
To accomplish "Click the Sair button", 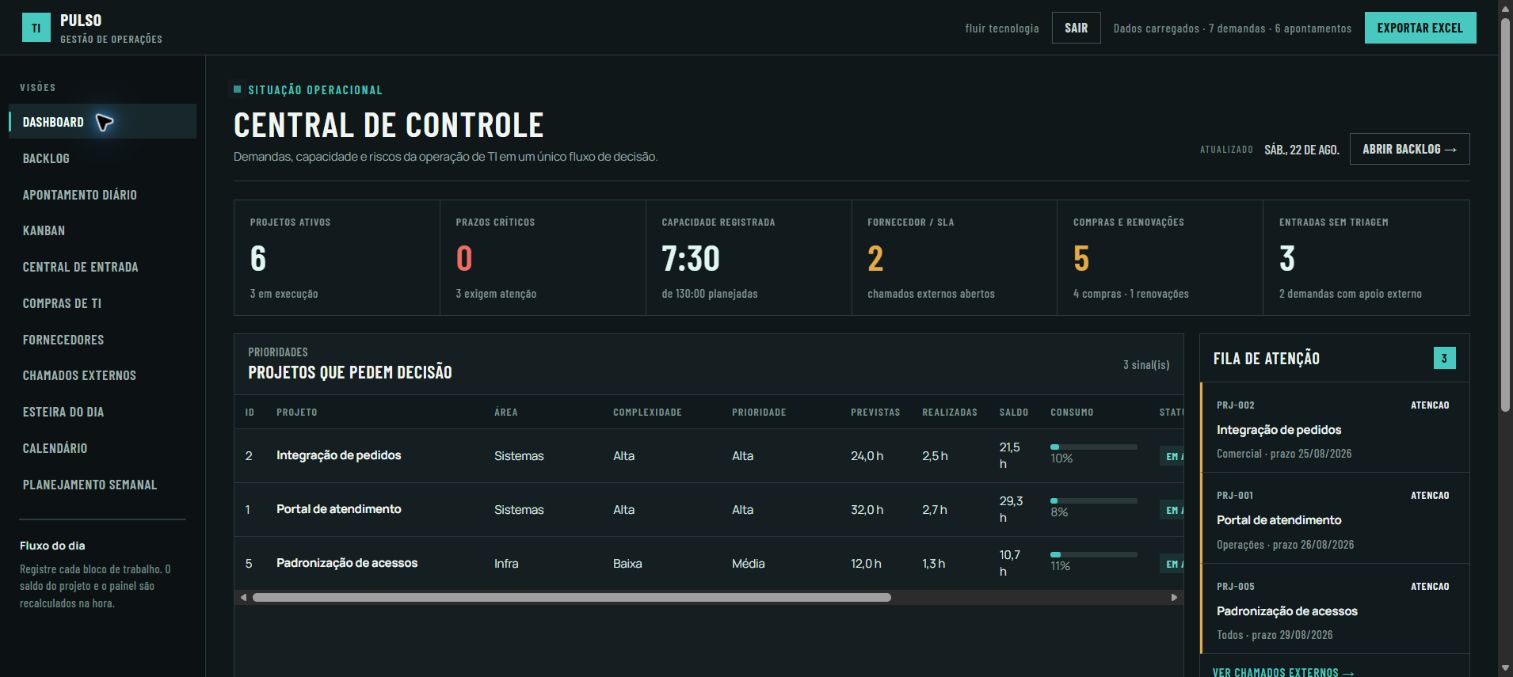I will click(1076, 28).
